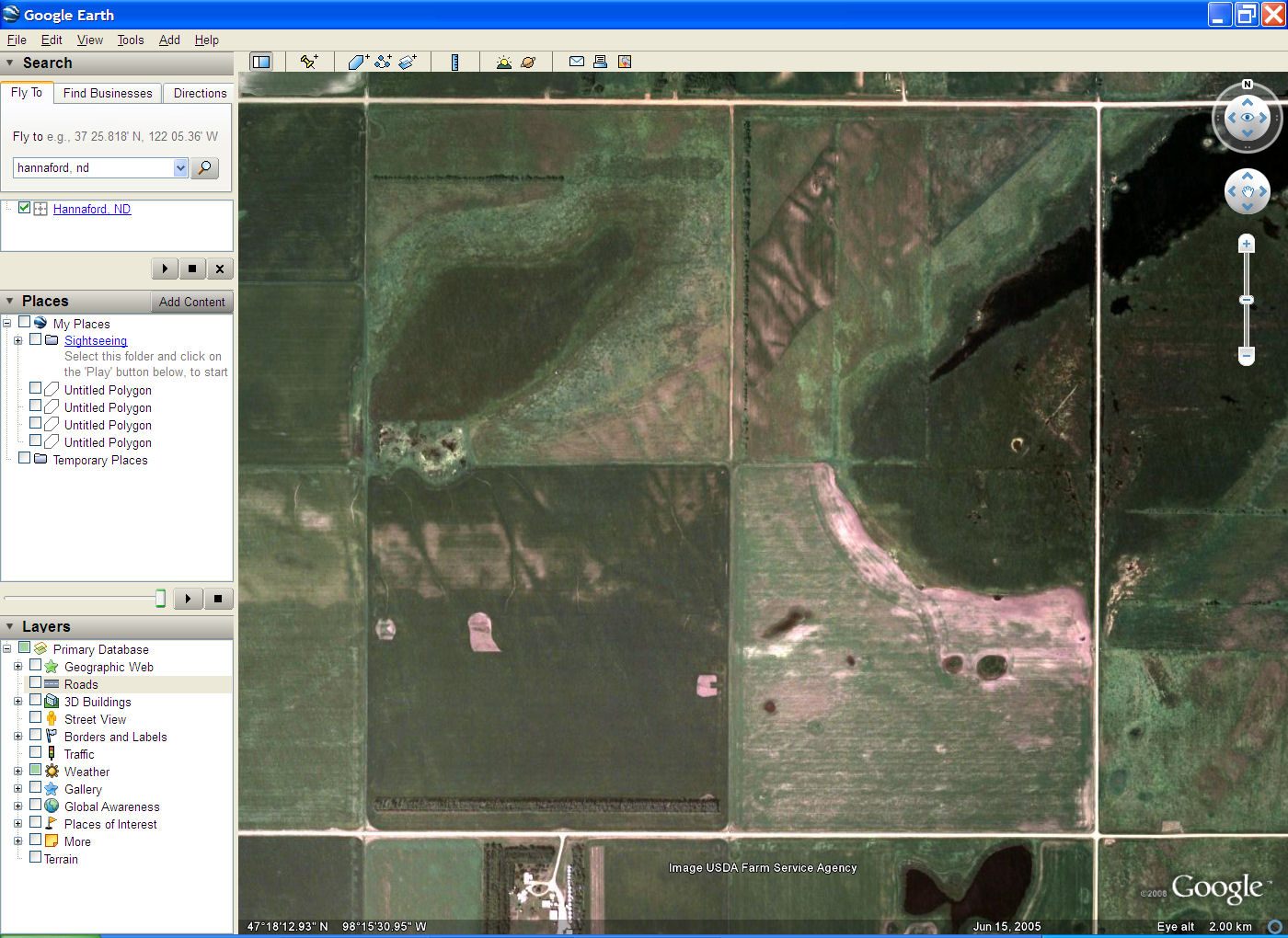Click the zoom out minus icon

(x=1247, y=355)
